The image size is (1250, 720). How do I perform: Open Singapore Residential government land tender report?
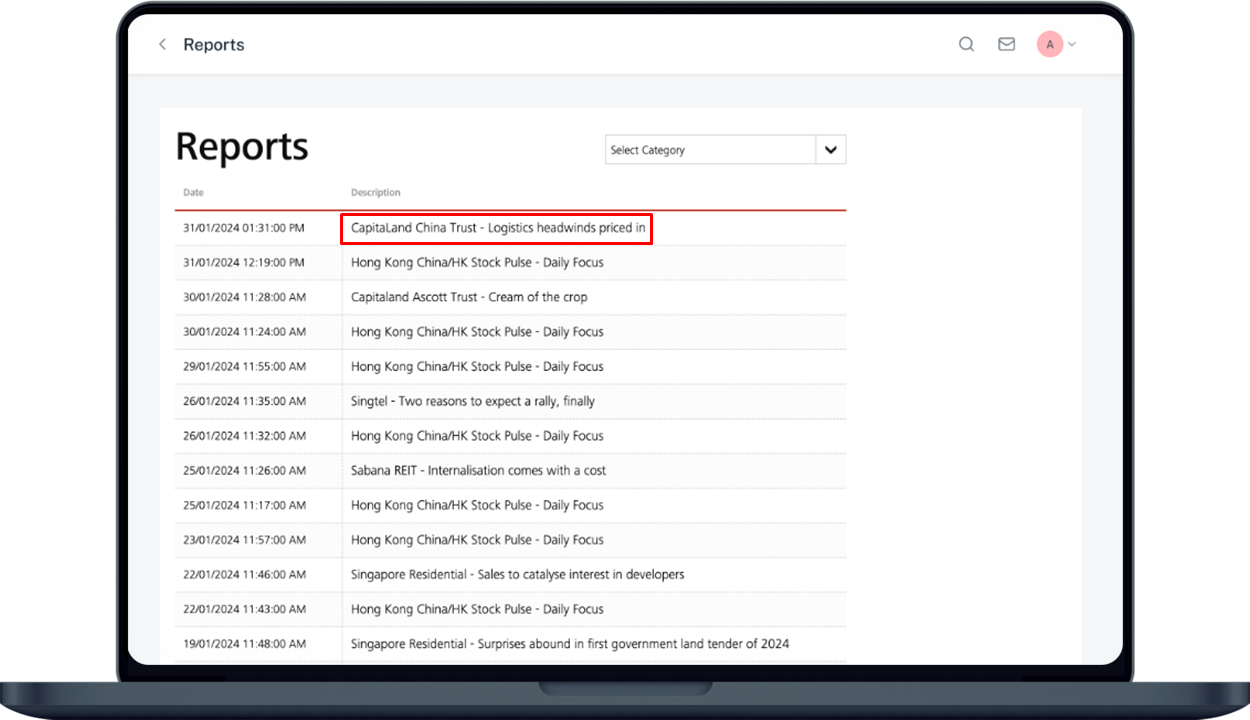(570, 643)
